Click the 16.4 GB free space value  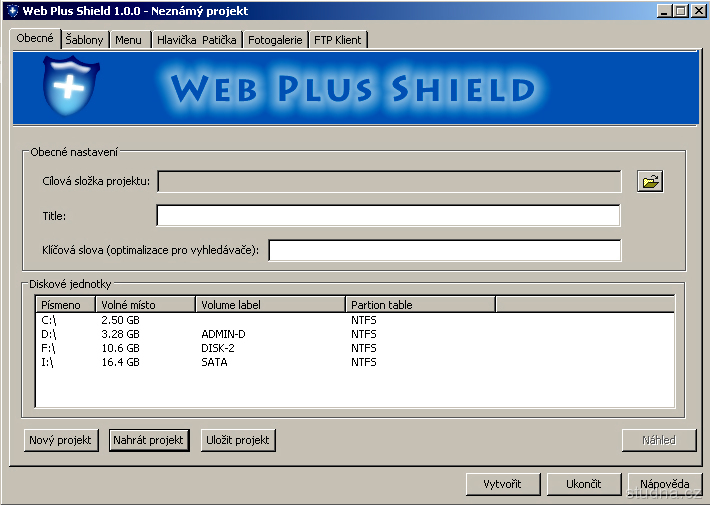click(x=120, y=362)
